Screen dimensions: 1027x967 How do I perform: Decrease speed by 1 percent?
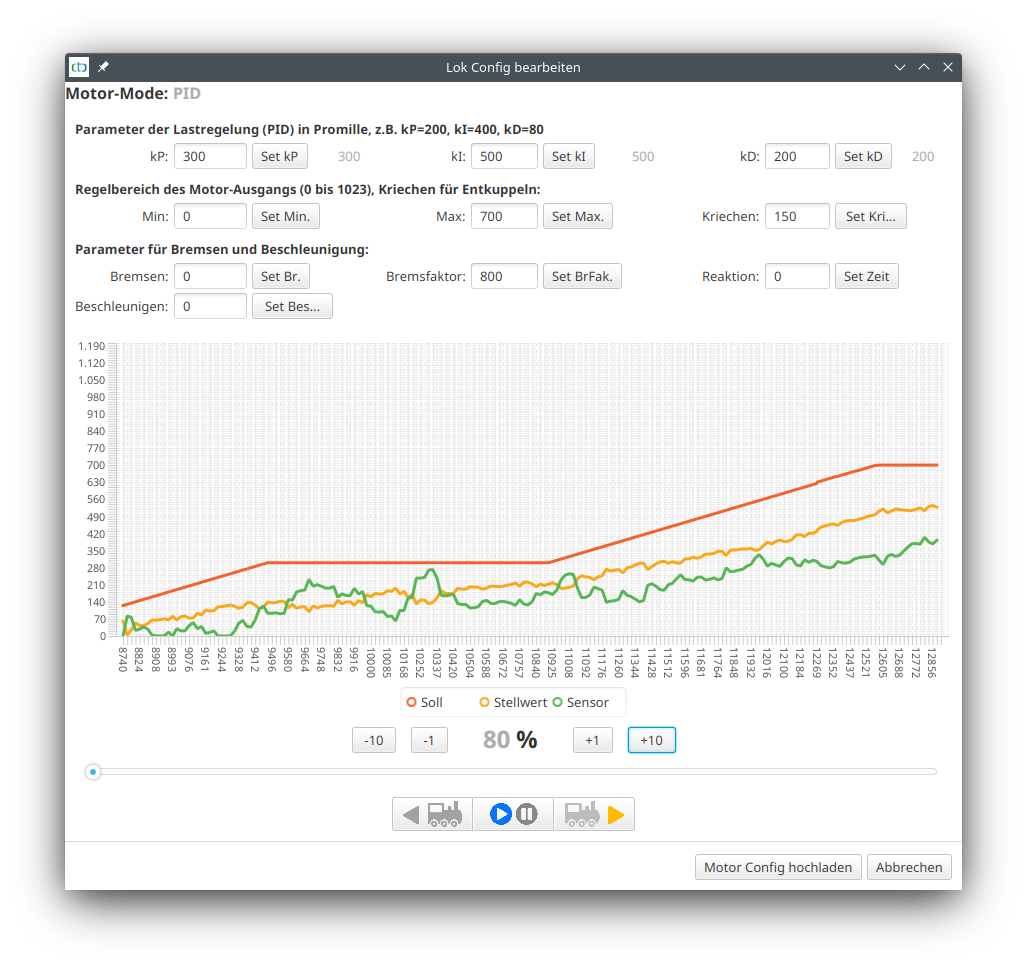[x=429, y=740]
